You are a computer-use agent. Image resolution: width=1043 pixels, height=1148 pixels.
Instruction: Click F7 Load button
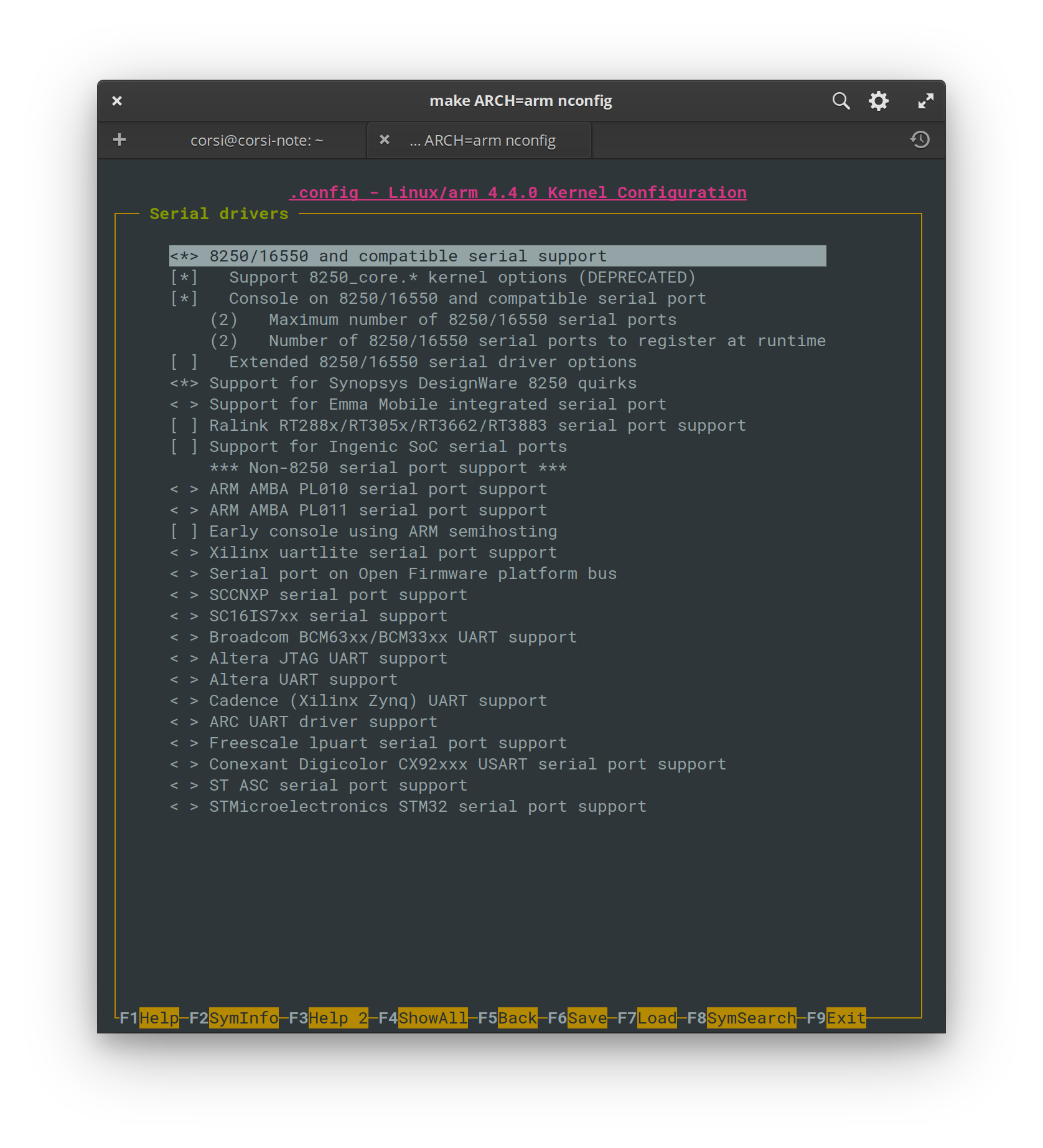coord(647,1018)
